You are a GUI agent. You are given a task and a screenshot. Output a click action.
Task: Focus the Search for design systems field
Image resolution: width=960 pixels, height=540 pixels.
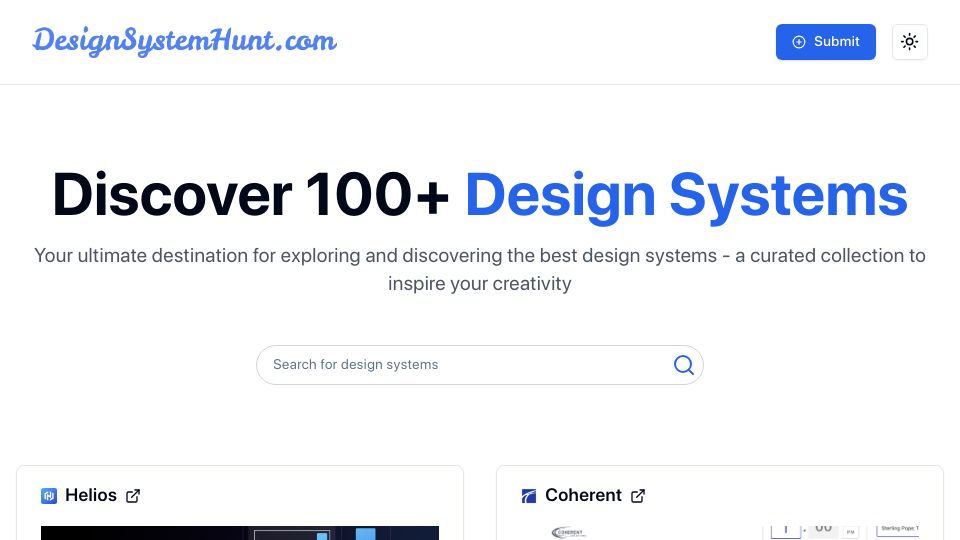click(x=479, y=365)
